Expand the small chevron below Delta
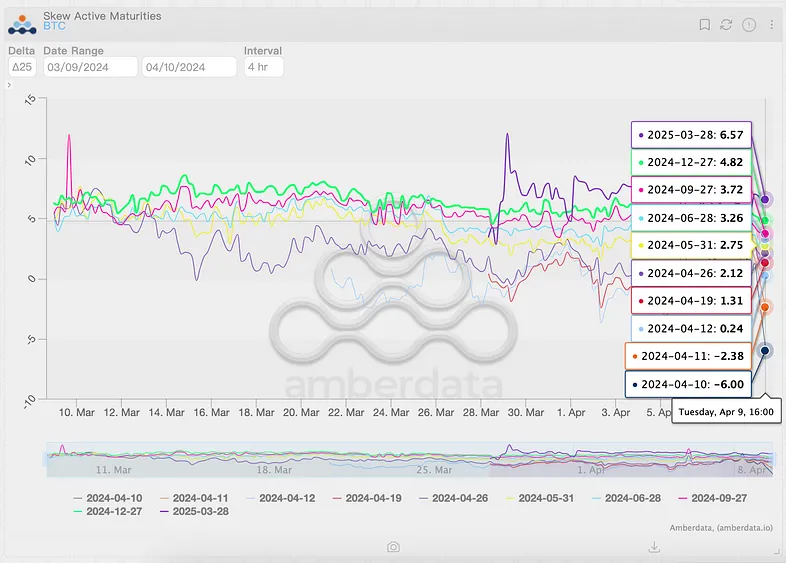Viewport: 786px width, 563px height. tap(9, 85)
